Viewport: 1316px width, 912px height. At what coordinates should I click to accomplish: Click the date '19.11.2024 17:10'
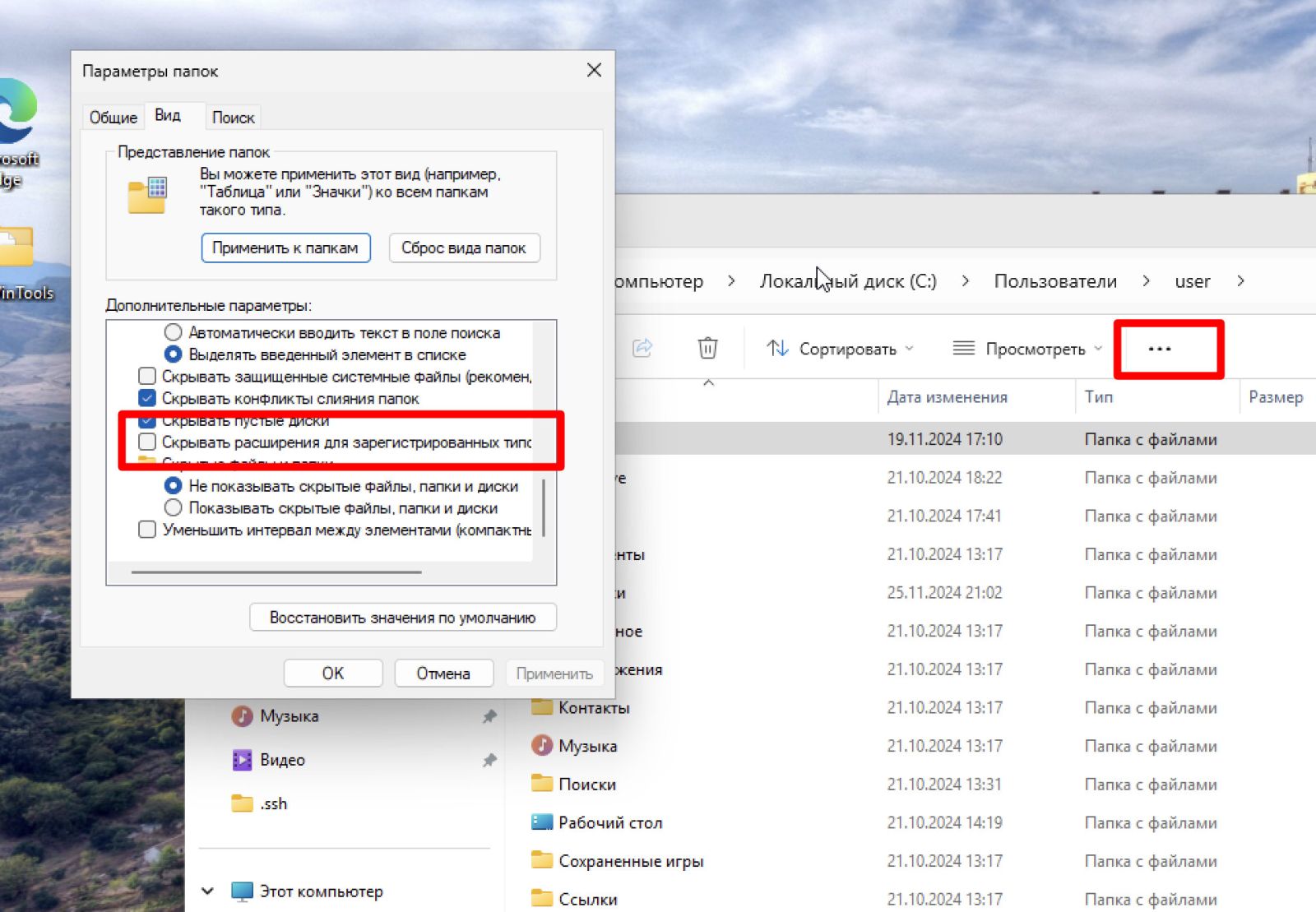(x=945, y=439)
